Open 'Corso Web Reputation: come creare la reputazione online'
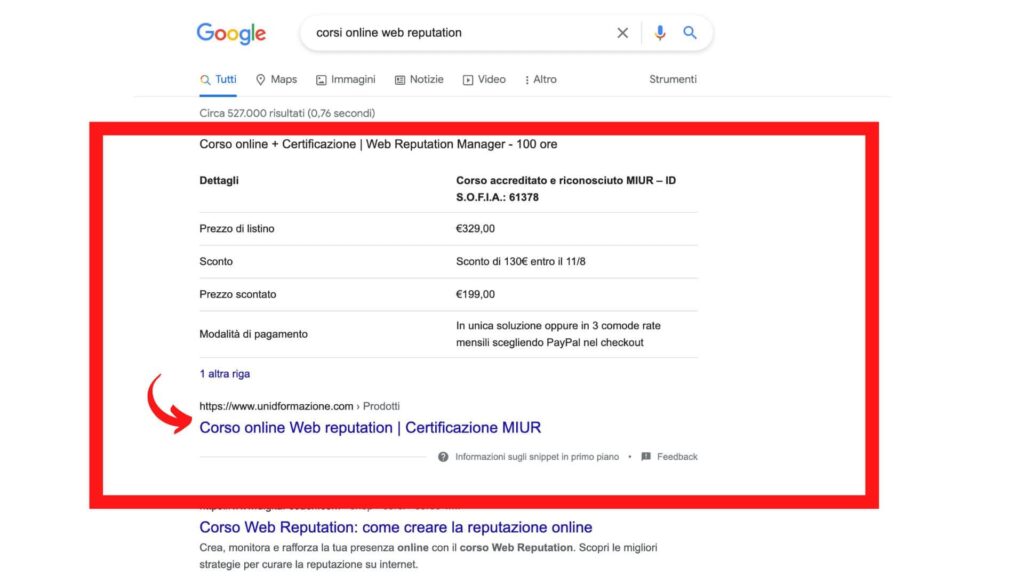The height and width of the screenshot is (576, 1024). [396, 527]
